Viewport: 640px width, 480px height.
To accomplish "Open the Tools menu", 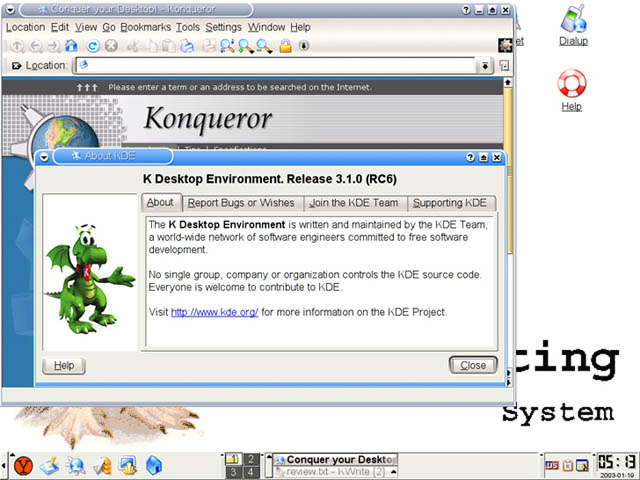I will tap(188, 27).
